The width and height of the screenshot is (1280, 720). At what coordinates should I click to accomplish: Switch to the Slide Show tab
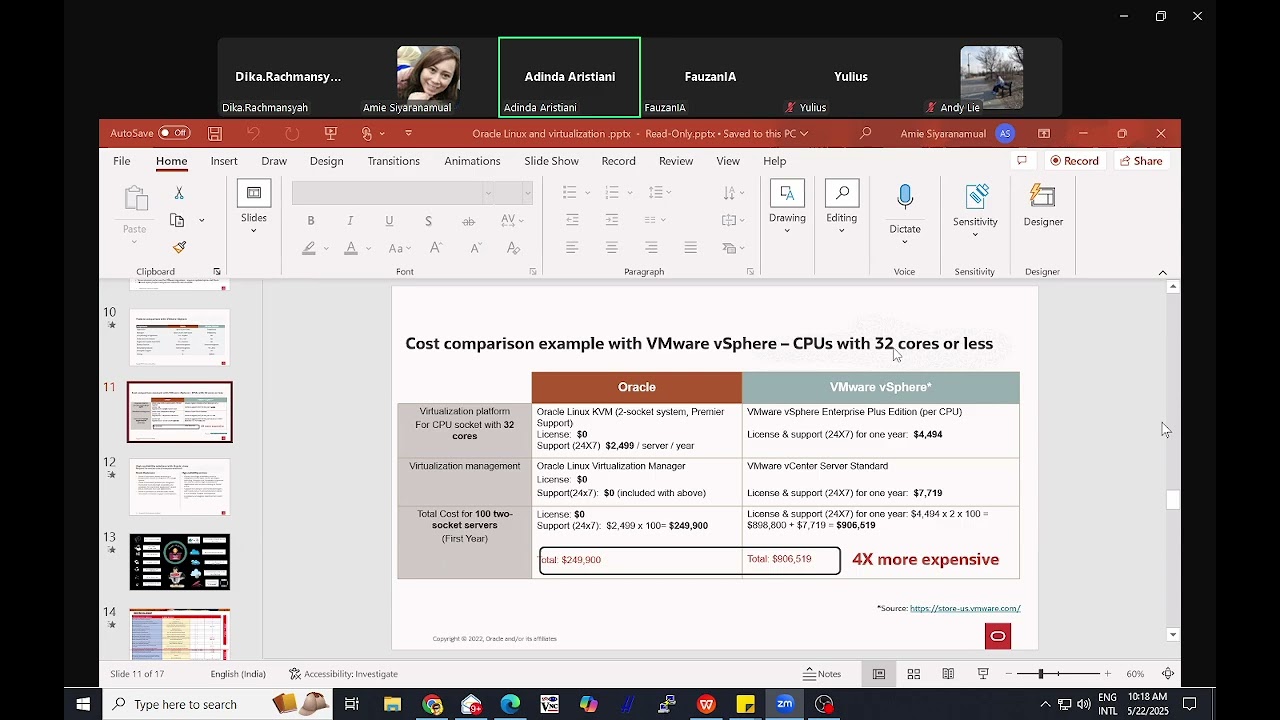(551, 161)
